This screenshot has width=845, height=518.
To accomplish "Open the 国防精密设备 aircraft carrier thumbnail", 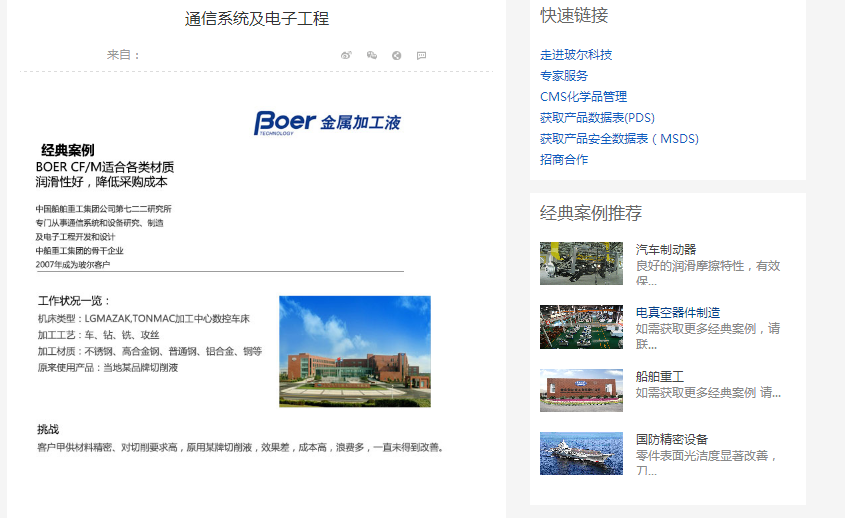I will pyautogui.click(x=581, y=453).
